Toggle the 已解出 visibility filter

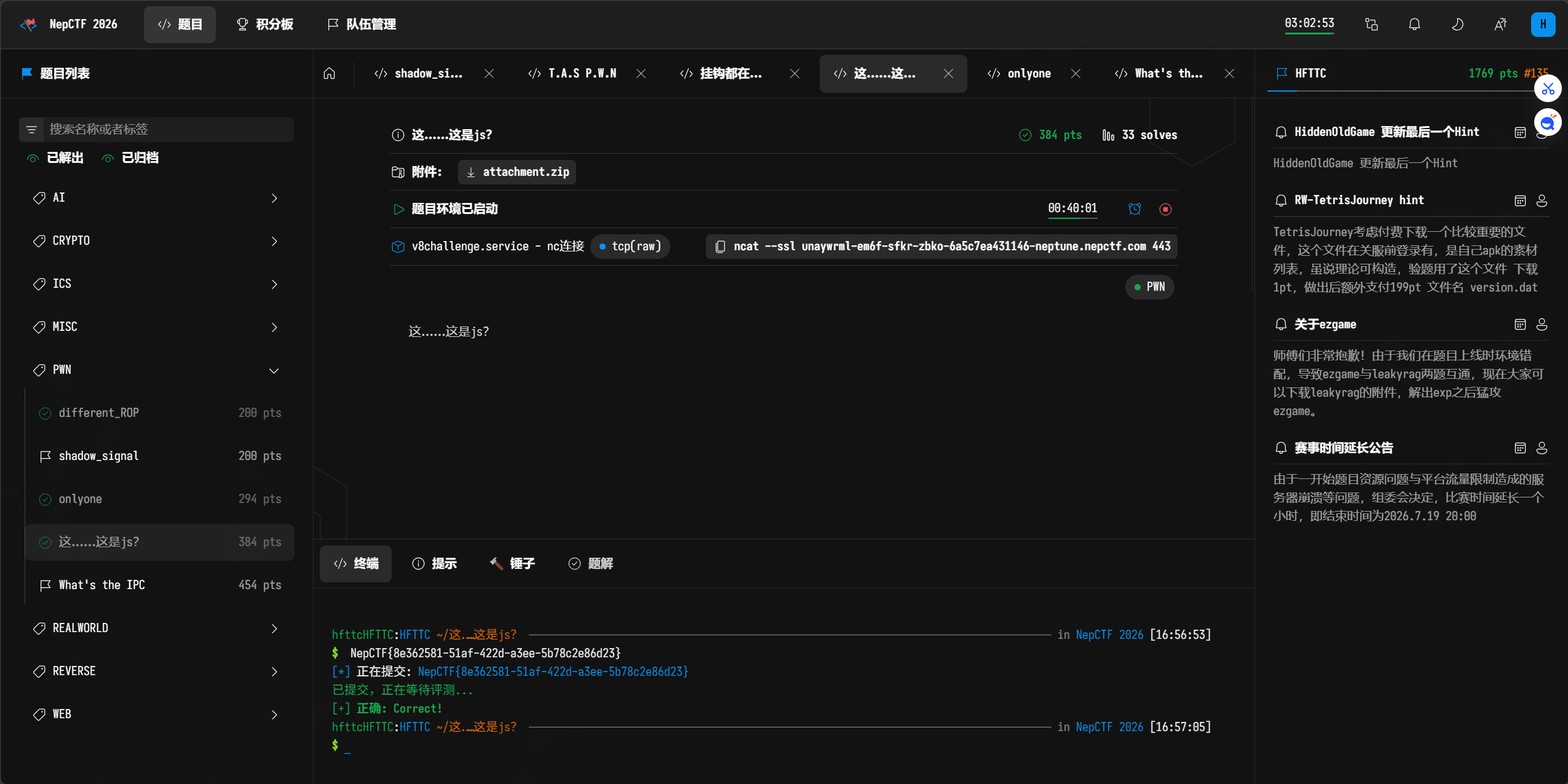pyautogui.click(x=55, y=158)
